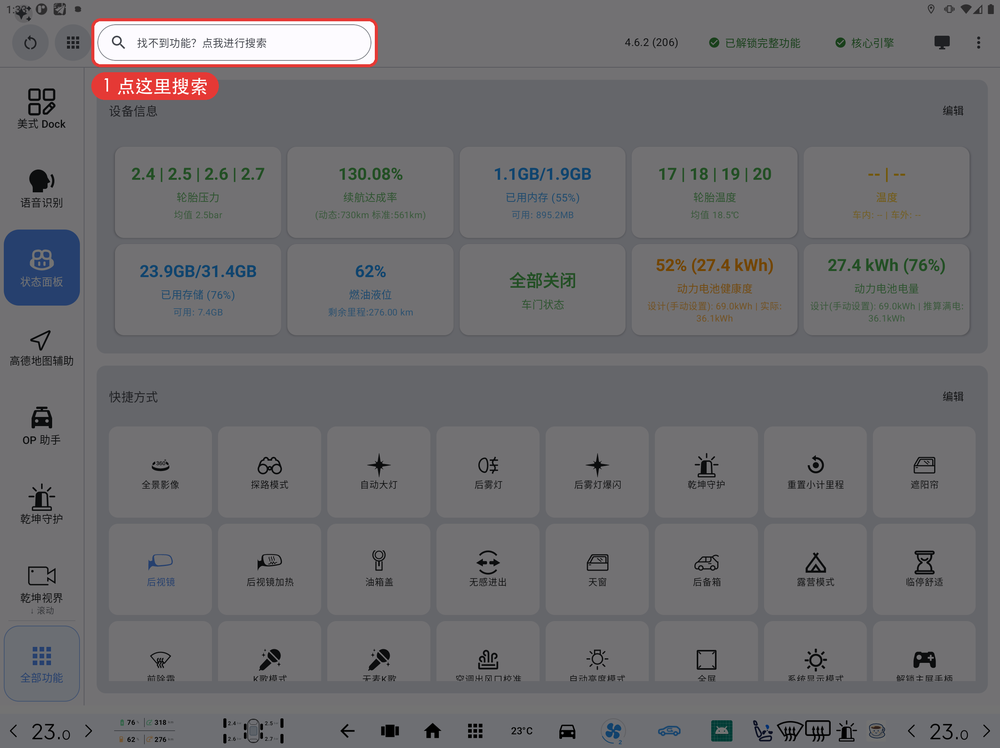Enable the 露营模式 shortcut

click(x=815, y=569)
